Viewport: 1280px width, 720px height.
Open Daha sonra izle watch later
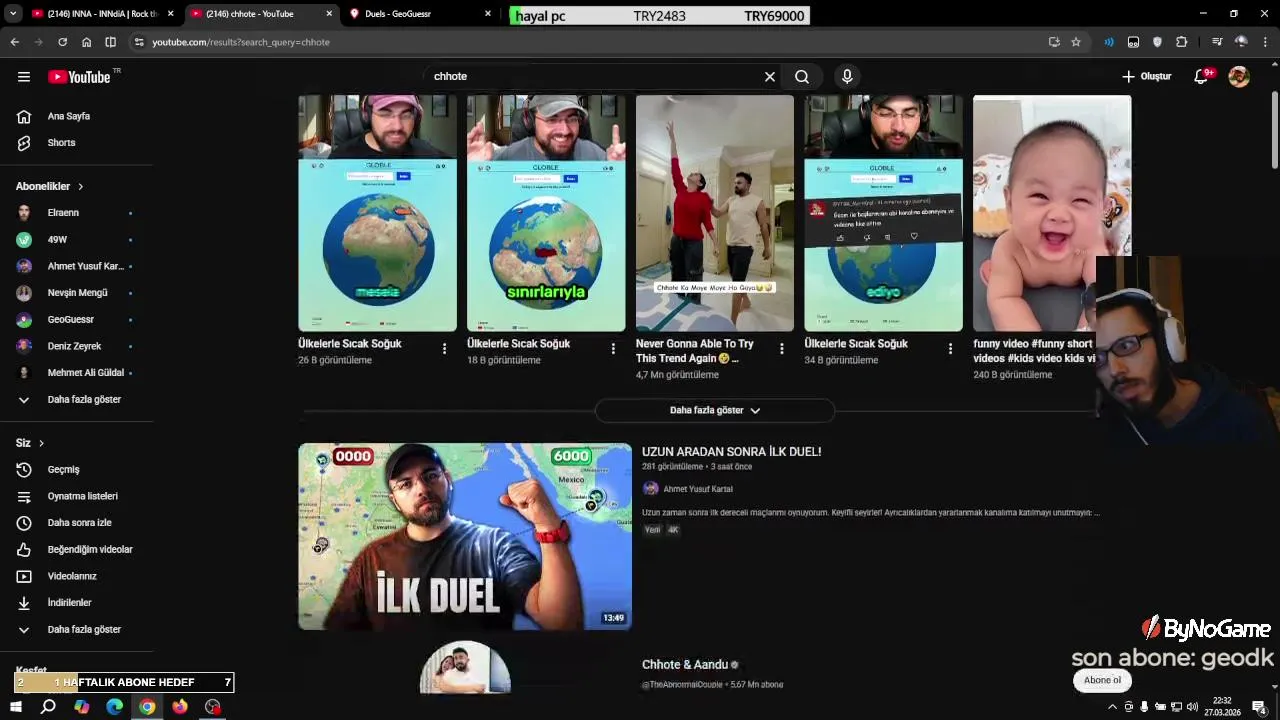79,523
